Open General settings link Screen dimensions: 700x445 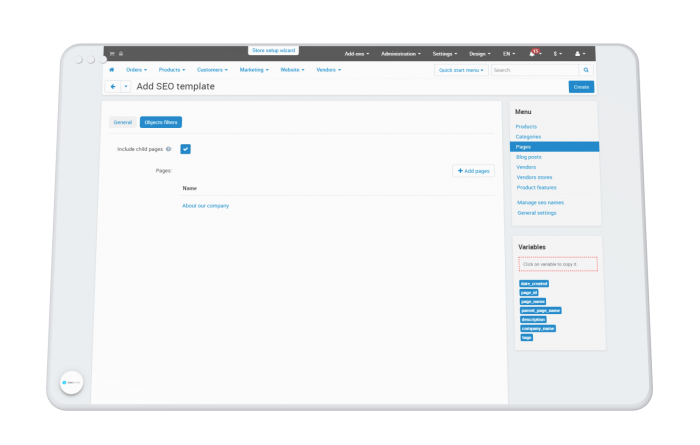coord(537,213)
